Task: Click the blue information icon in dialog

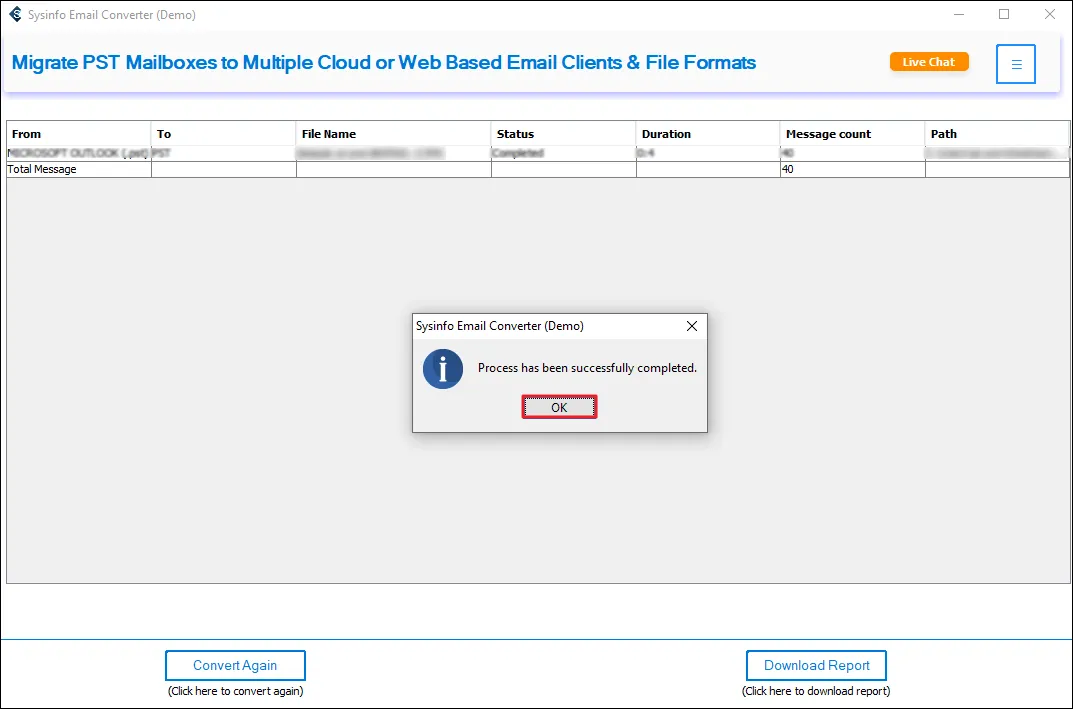Action: 443,369
